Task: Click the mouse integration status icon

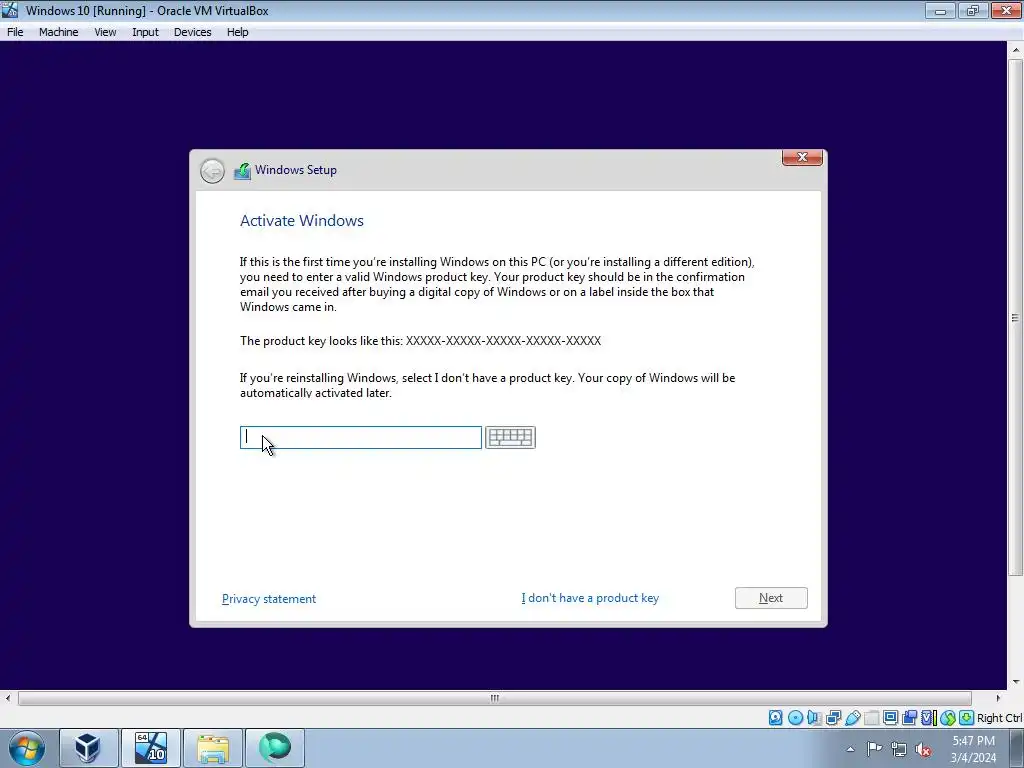Action: tap(948, 718)
